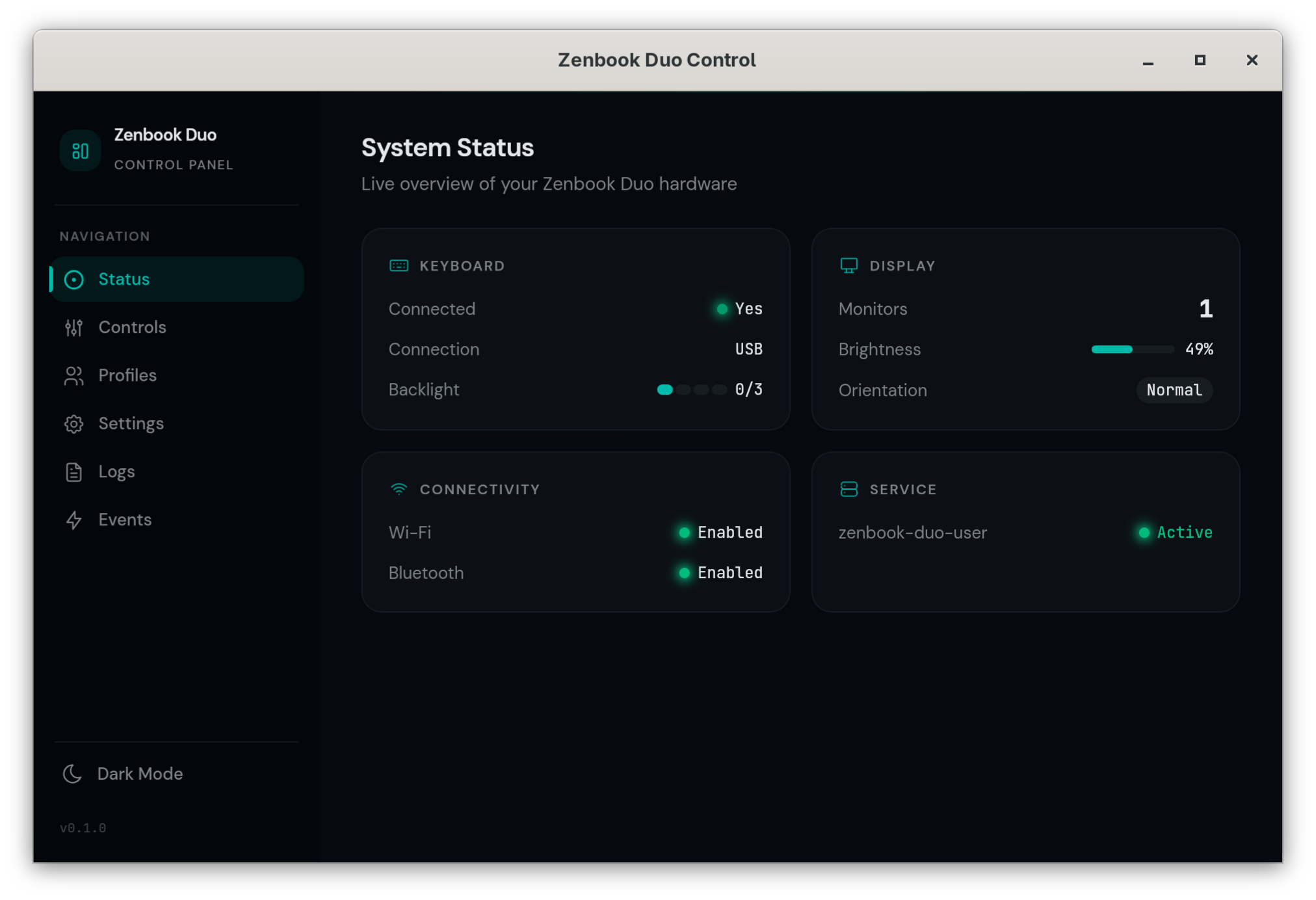Click the Zenbook Duo app logo icon
Viewport: 1316px width, 900px height.
[x=80, y=151]
